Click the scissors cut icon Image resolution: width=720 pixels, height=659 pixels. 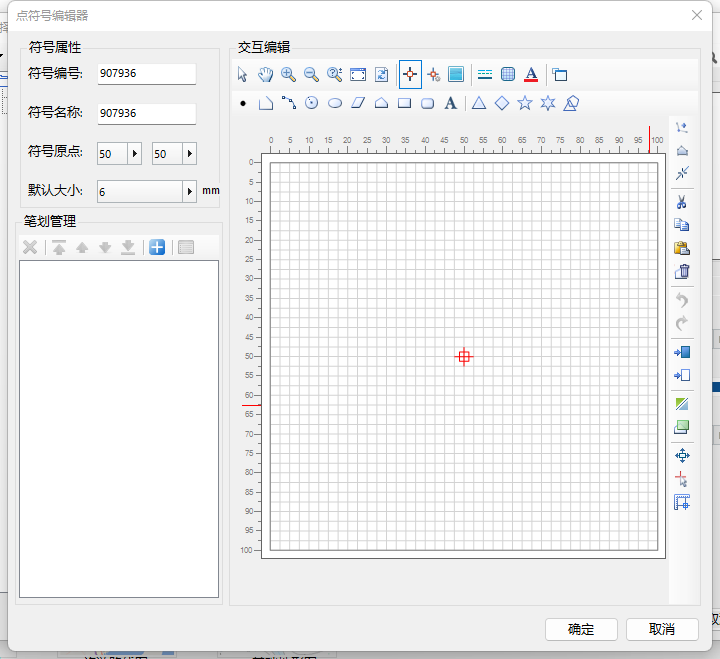pyautogui.click(x=682, y=202)
